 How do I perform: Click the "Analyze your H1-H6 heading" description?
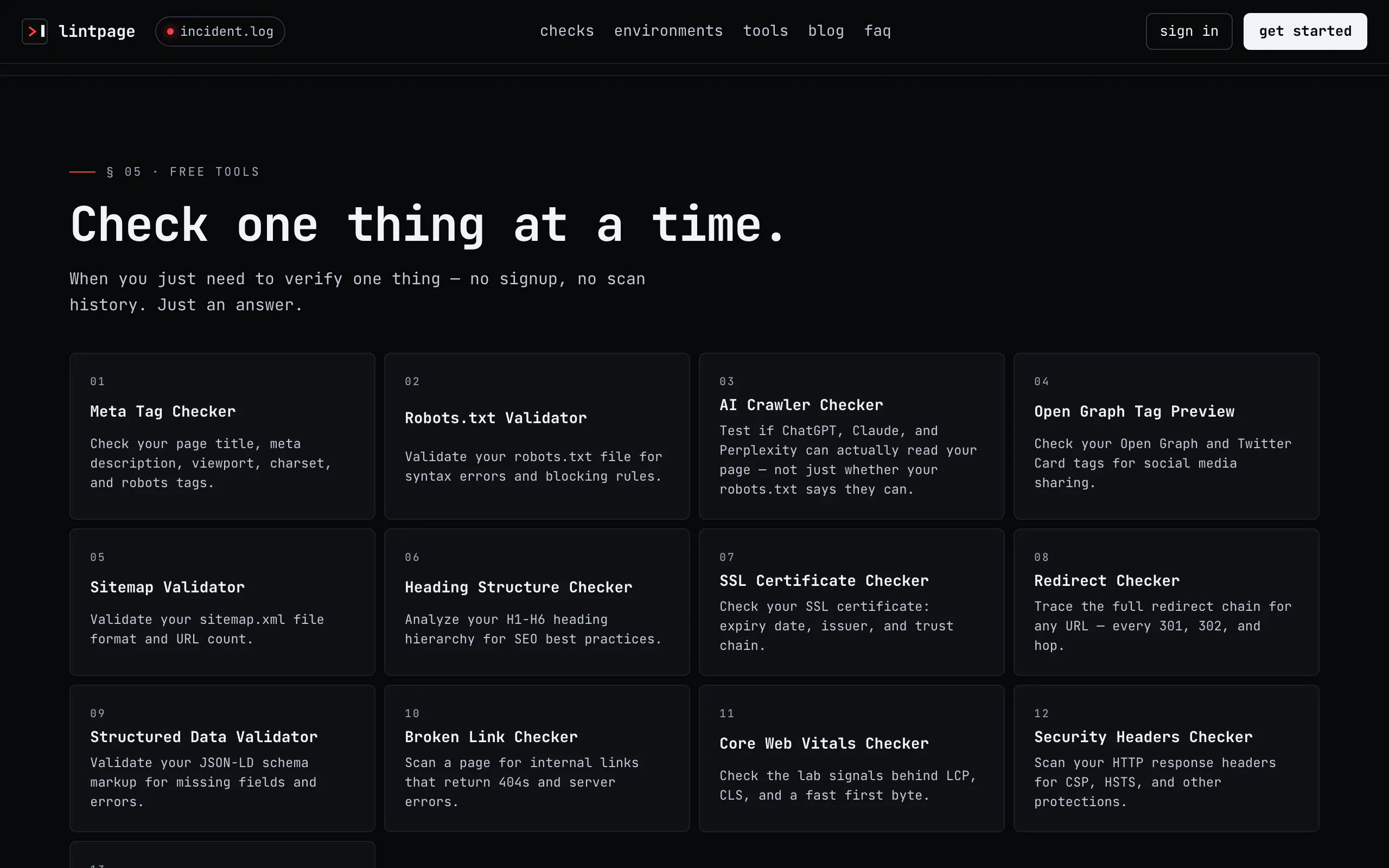point(533,629)
